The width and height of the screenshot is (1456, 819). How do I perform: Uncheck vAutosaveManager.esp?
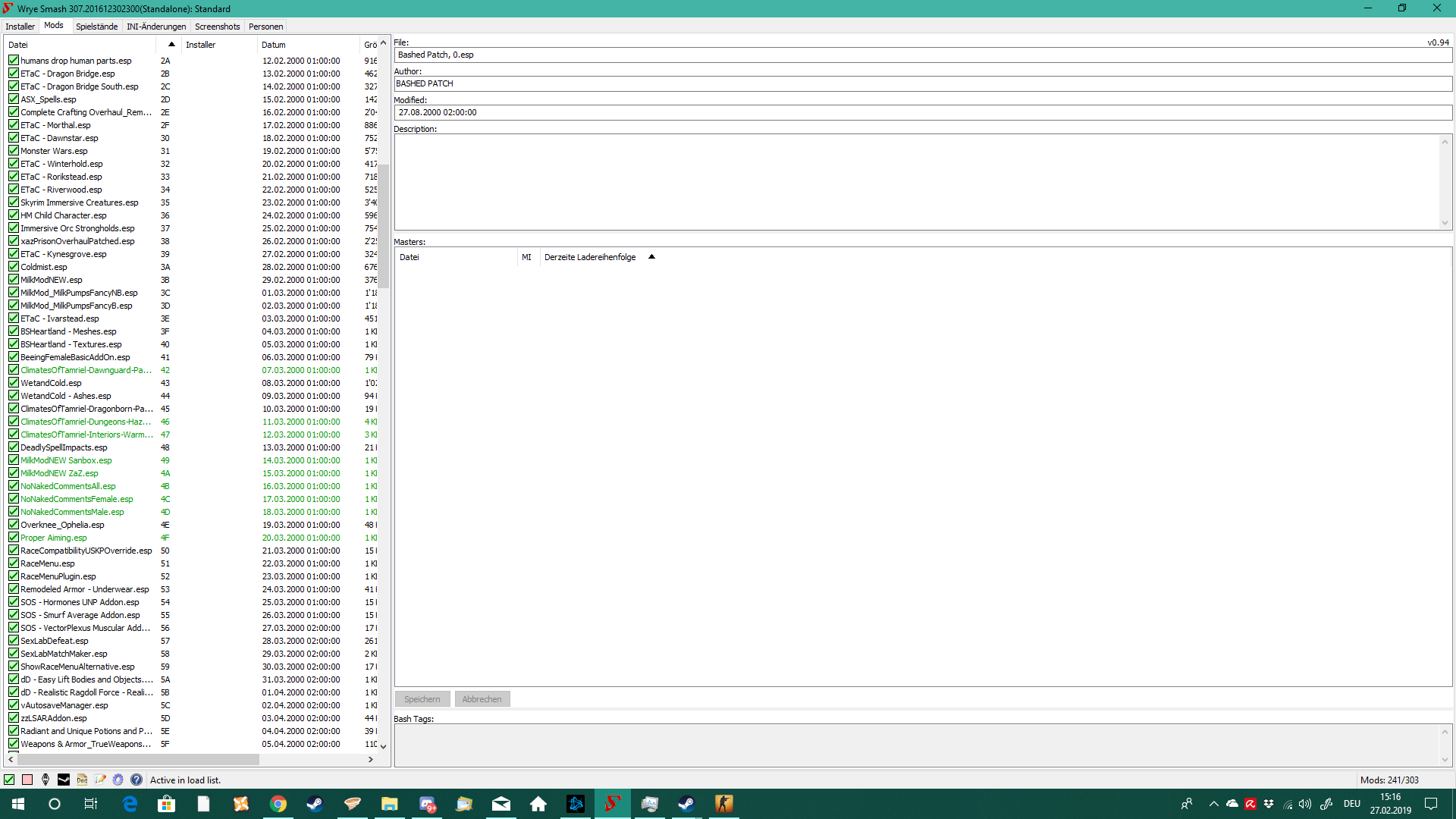click(14, 705)
